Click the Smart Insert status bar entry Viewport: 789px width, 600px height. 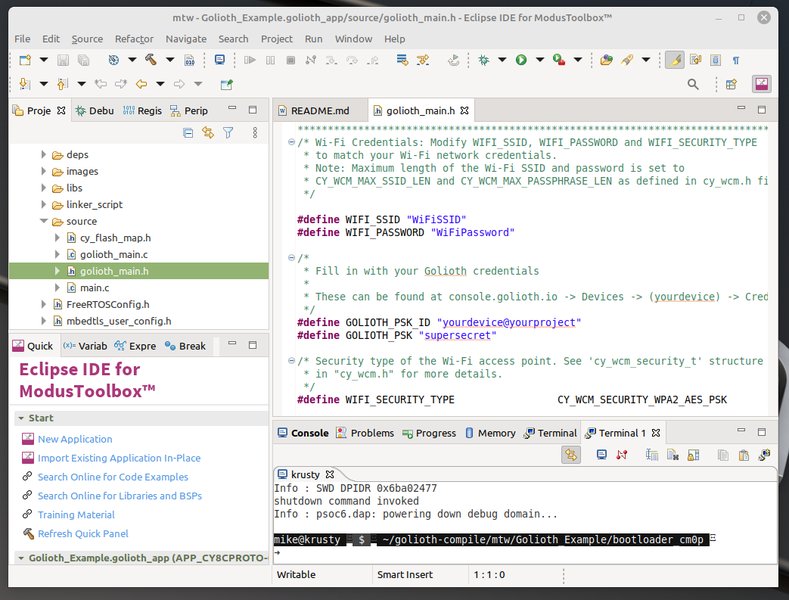point(405,574)
